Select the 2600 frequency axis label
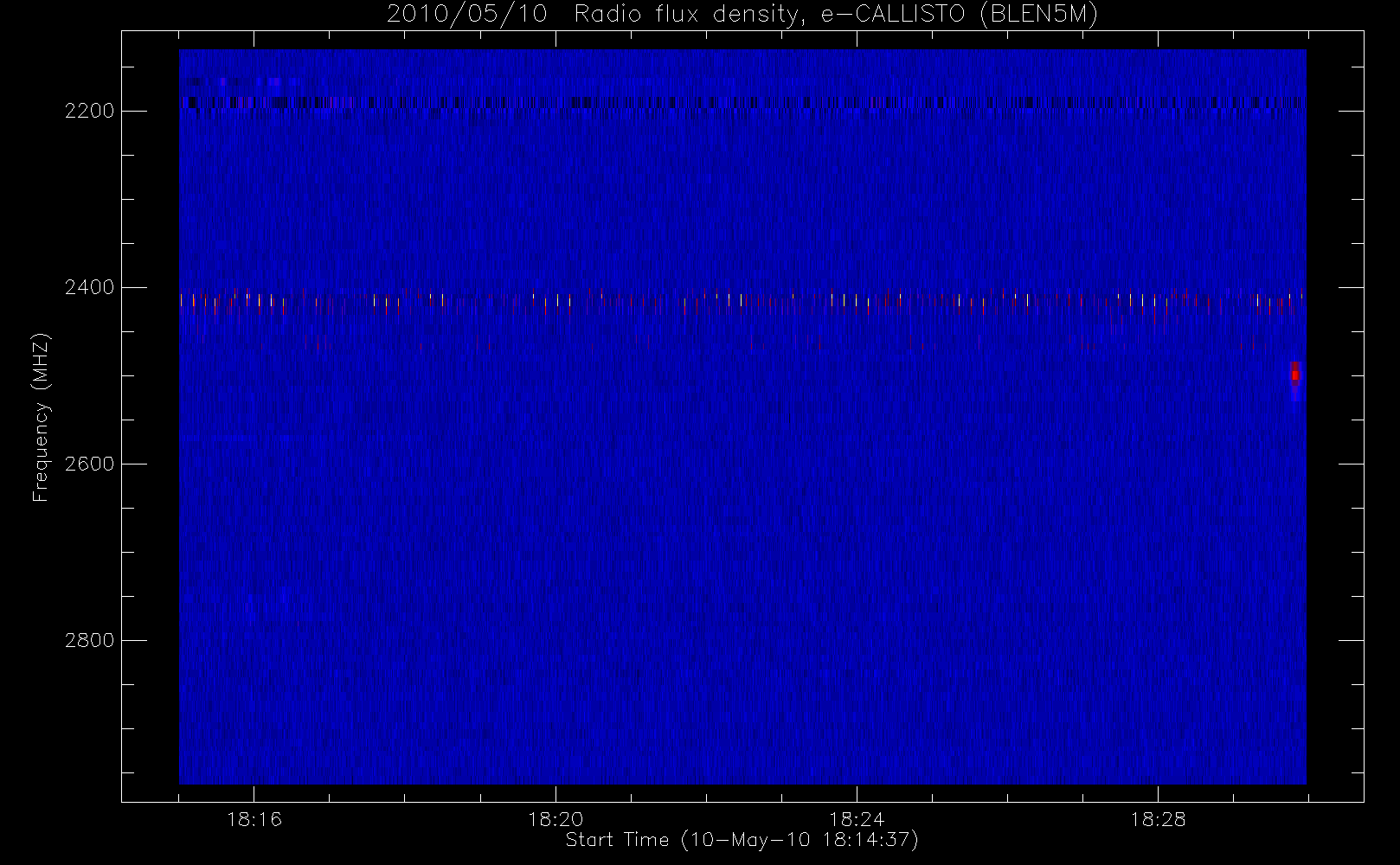Screen dimensions: 1400x865 [x=90, y=464]
